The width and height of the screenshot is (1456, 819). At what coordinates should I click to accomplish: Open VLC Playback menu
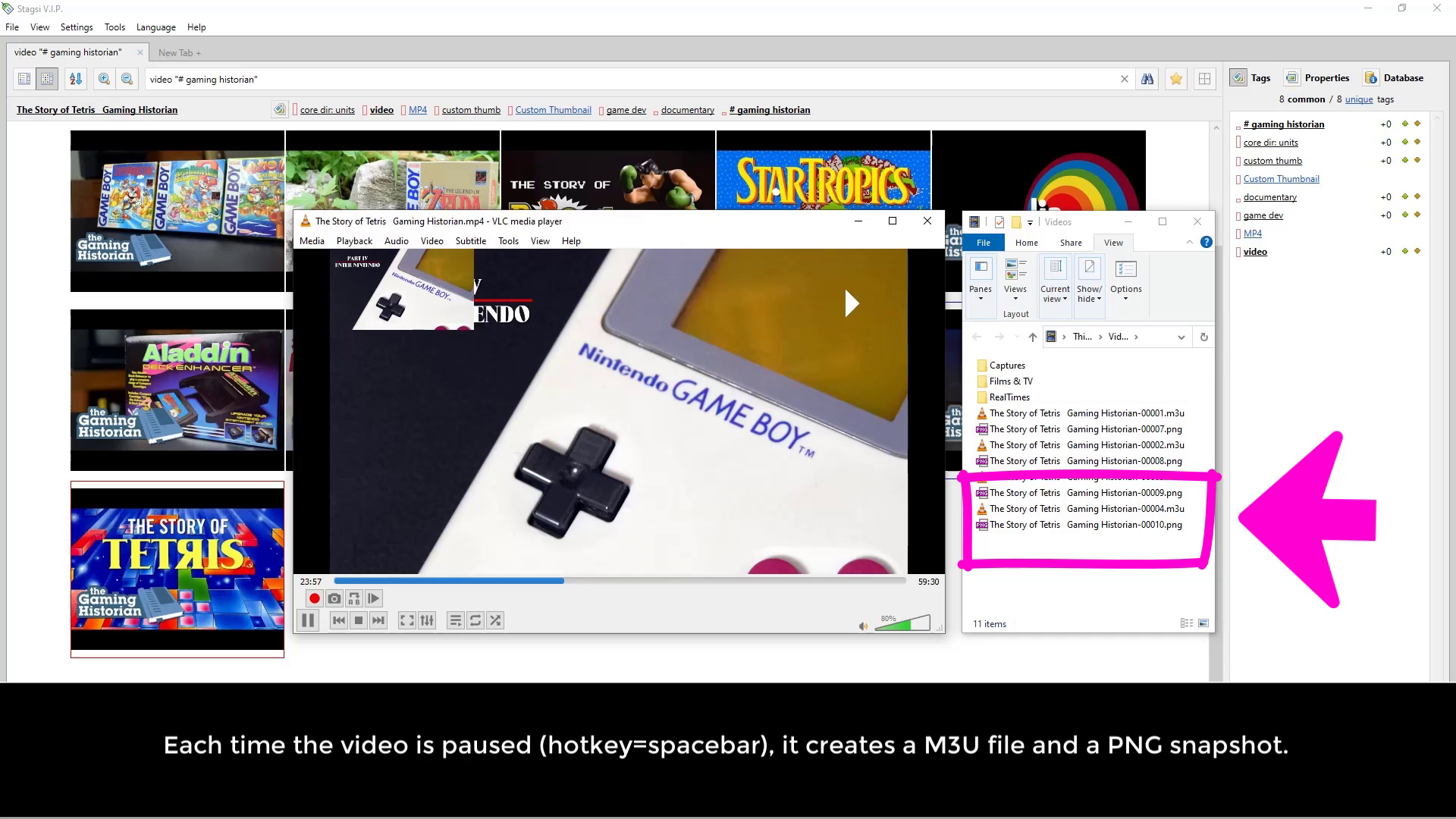354,241
